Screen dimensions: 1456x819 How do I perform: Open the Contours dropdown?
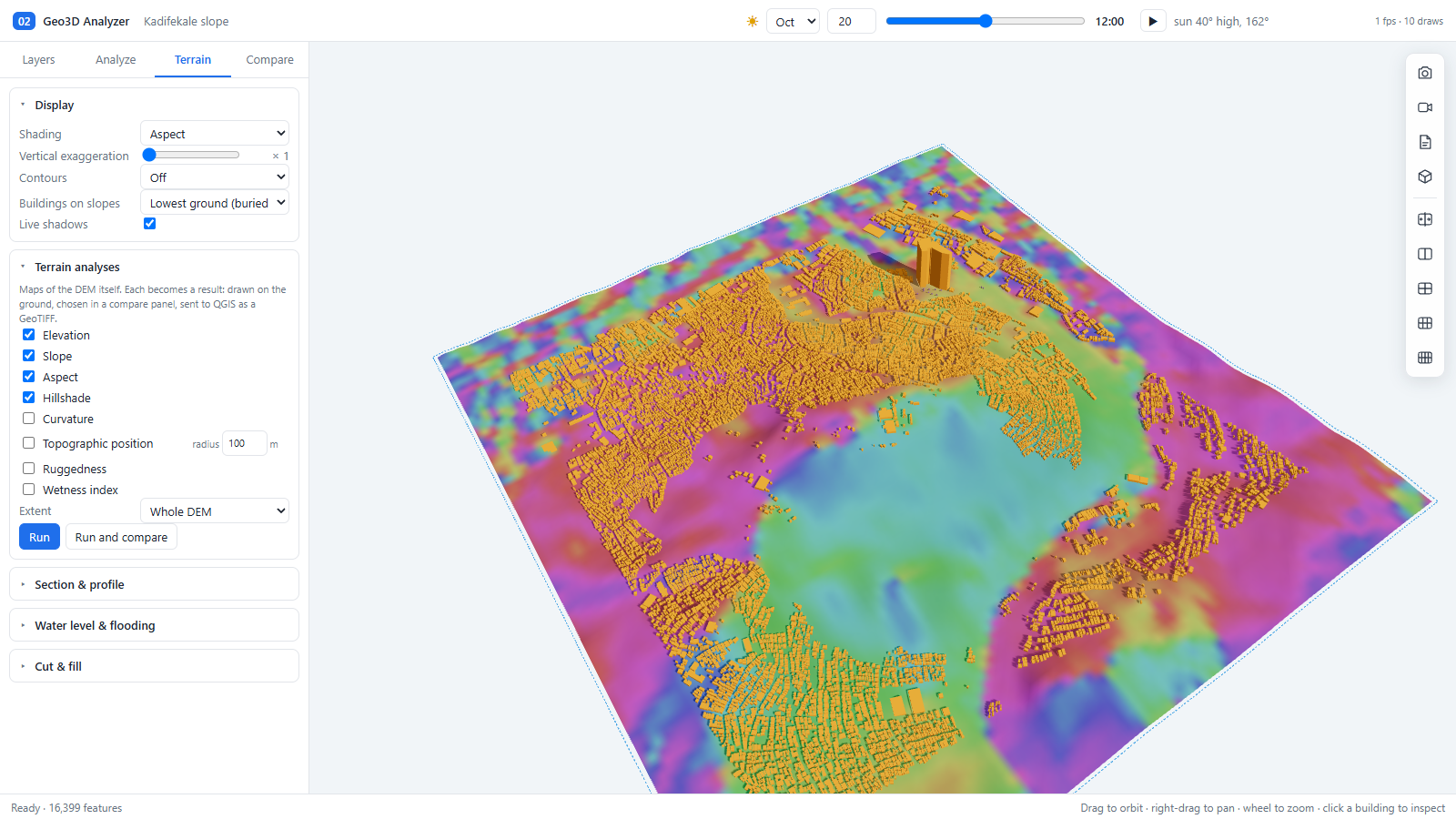click(215, 177)
